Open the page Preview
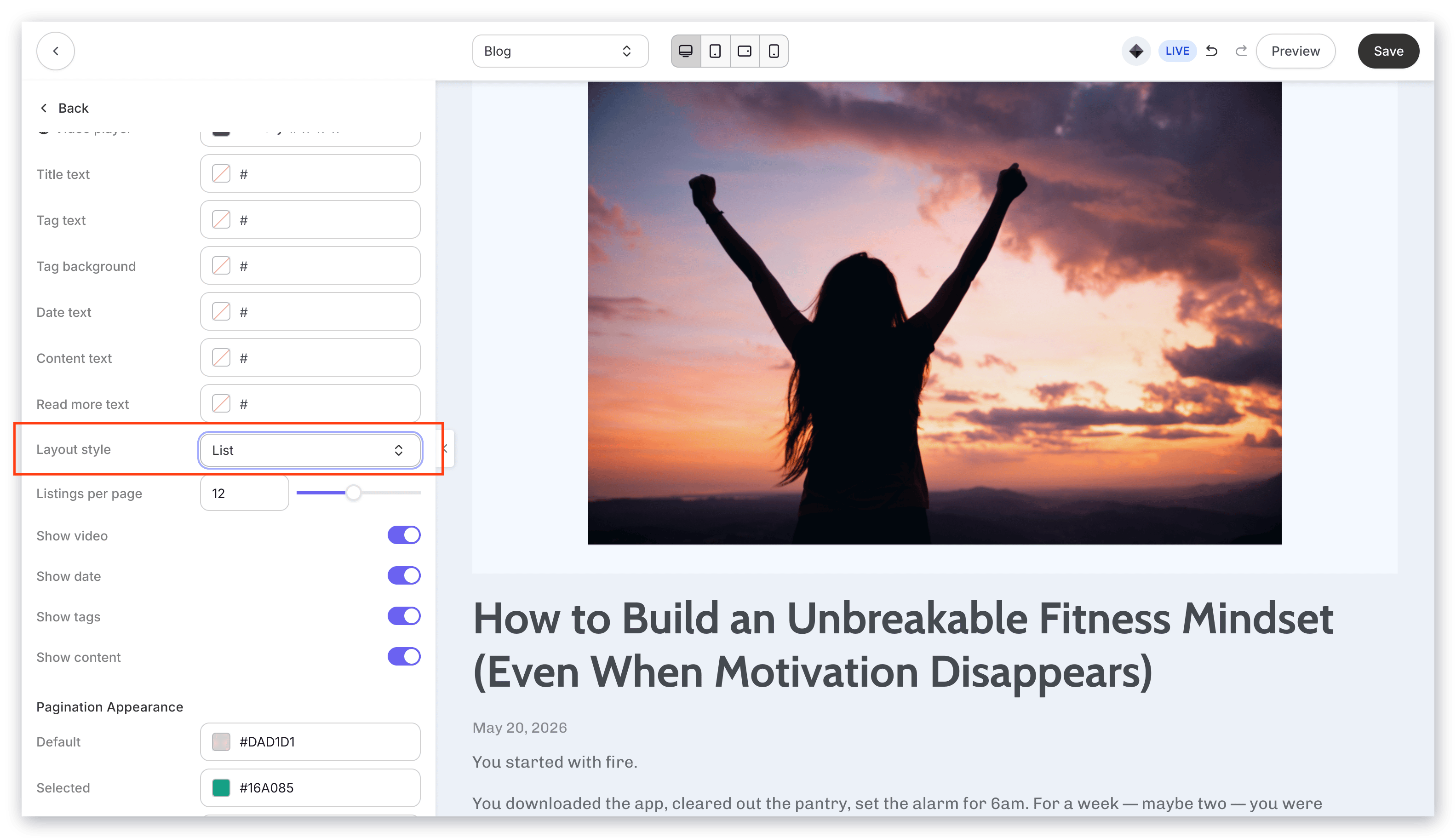 (x=1295, y=51)
